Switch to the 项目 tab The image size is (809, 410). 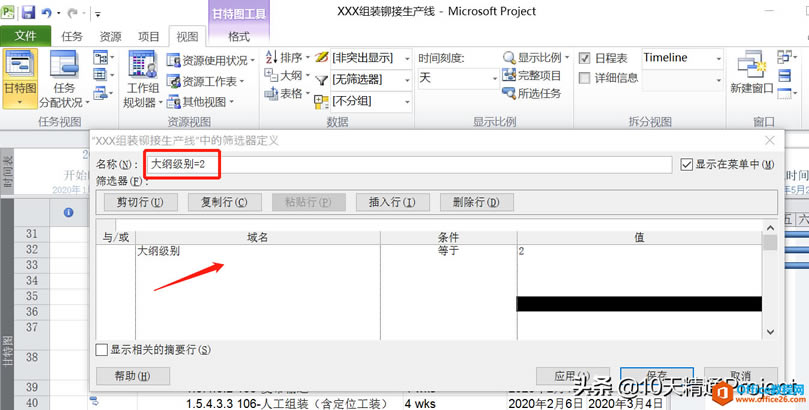point(149,36)
